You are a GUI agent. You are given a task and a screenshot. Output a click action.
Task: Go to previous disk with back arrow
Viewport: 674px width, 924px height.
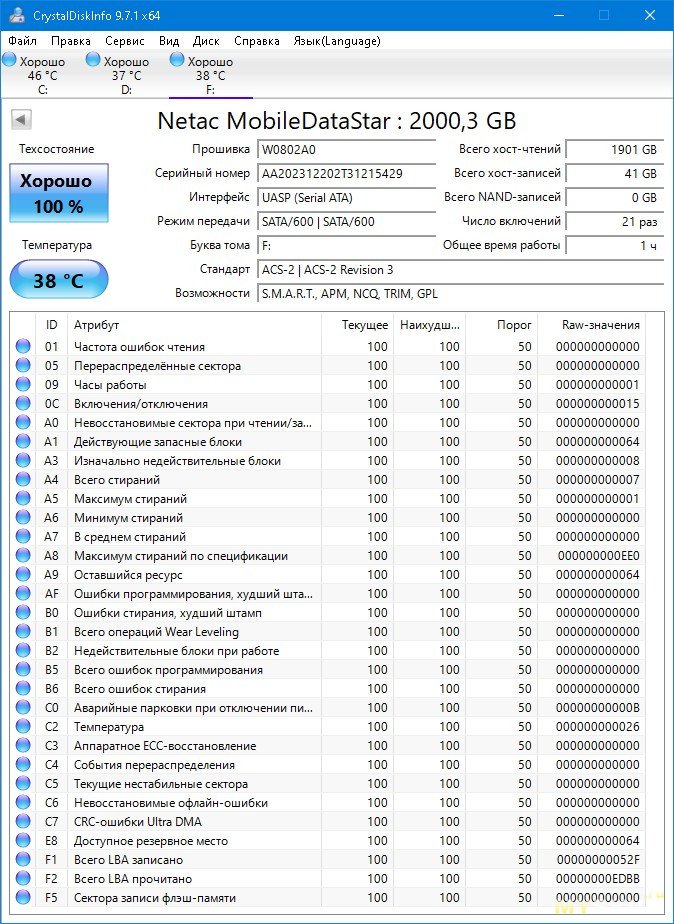21,120
